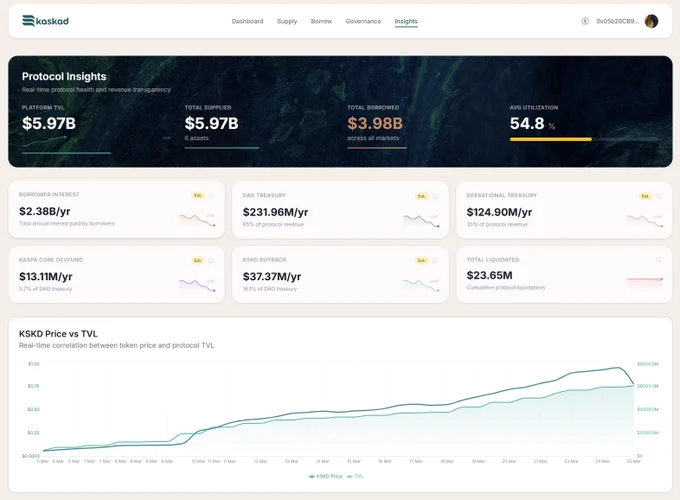The height and width of the screenshot is (500, 680).
Task: Click the $2.38B/yr value
Action: (45, 211)
